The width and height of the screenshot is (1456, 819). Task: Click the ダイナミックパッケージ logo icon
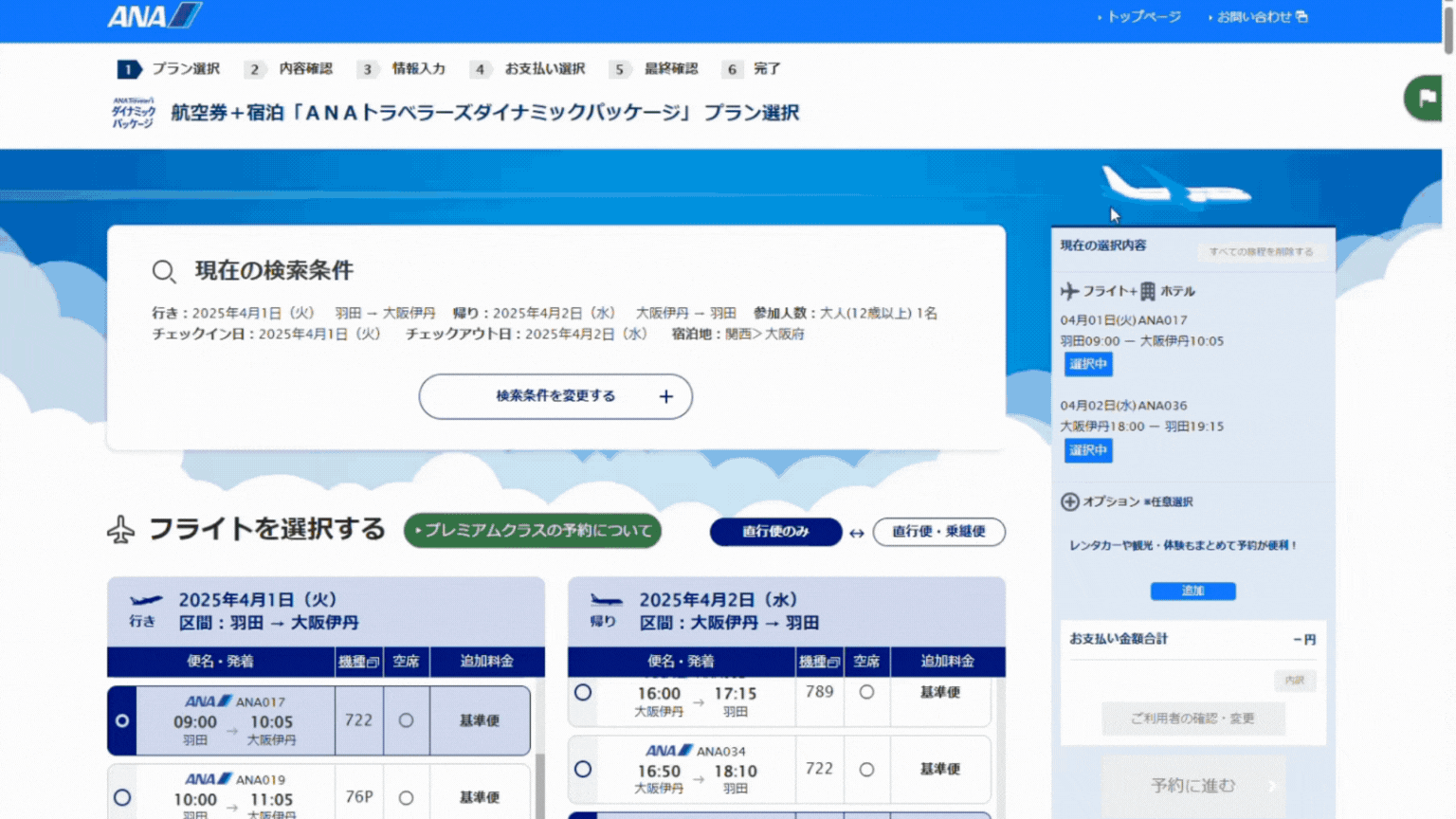[134, 113]
